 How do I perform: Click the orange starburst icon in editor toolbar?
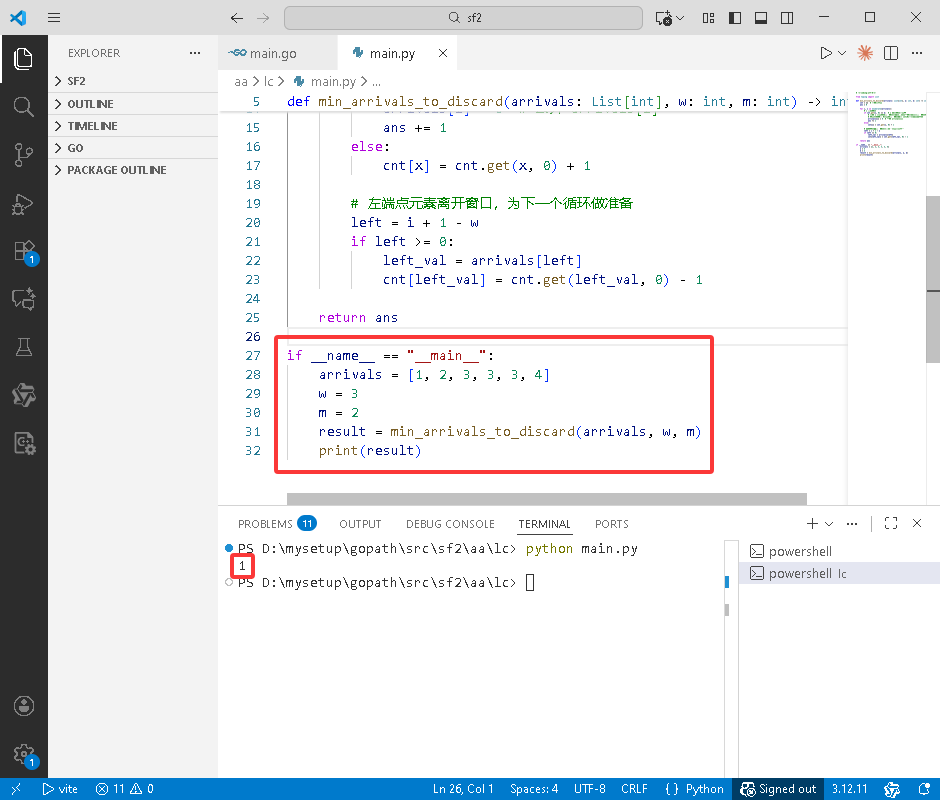[864, 53]
